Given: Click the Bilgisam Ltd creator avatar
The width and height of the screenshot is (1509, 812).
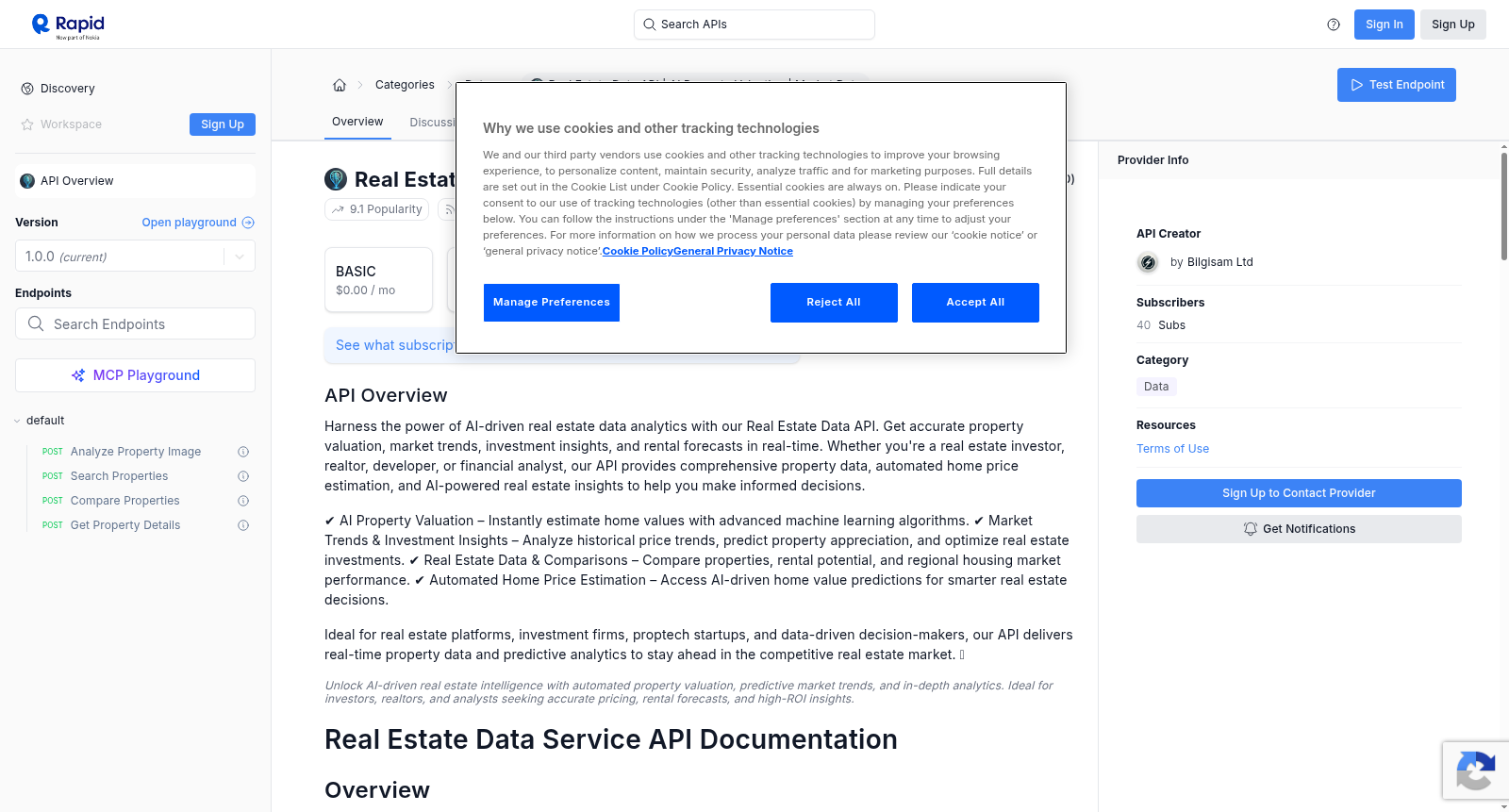Looking at the screenshot, I should click(x=1148, y=263).
